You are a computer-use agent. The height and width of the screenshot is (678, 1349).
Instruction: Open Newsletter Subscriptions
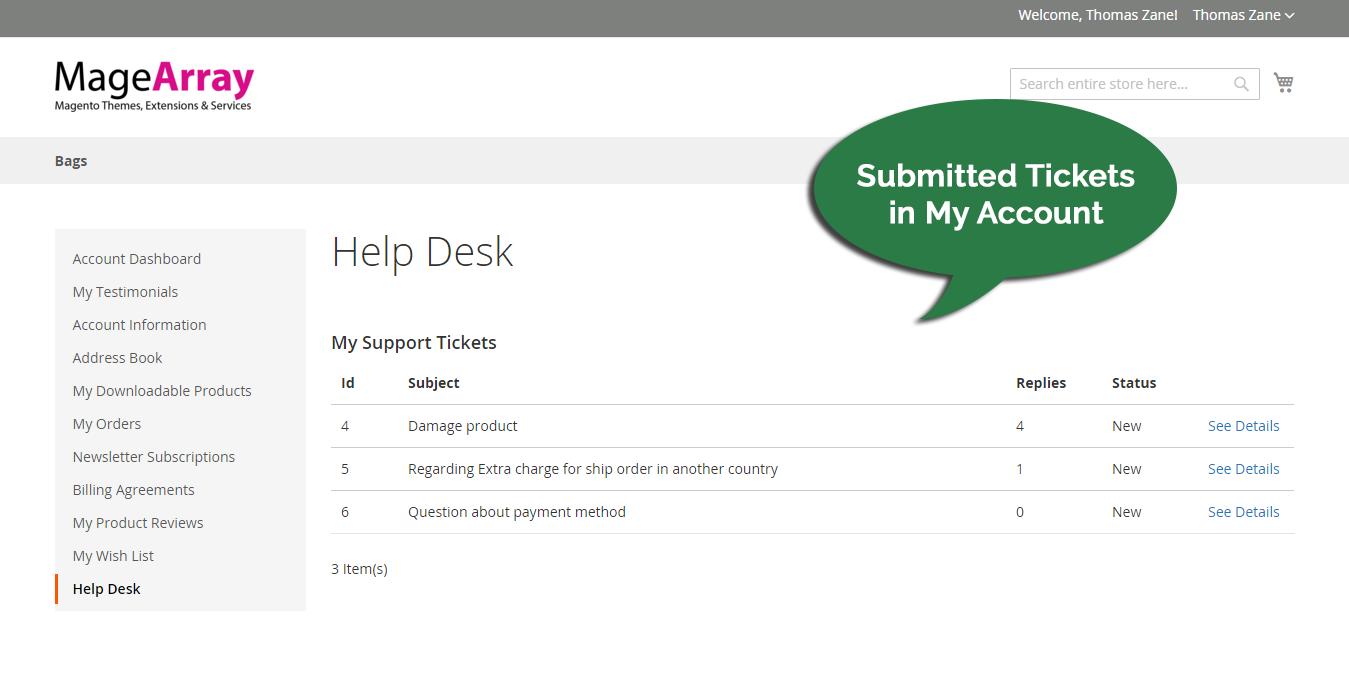coord(154,456)
